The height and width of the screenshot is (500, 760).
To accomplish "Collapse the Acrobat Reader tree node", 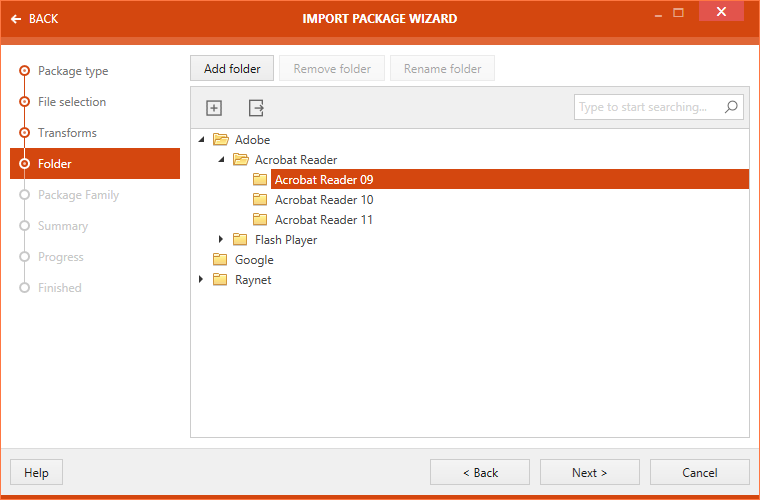I will point(222,159).
